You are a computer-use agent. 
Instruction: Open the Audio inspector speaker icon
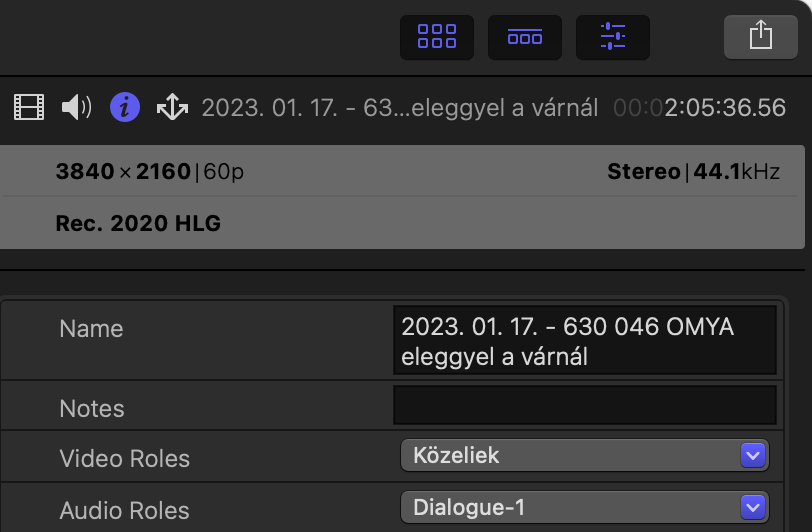coord(77,108)
